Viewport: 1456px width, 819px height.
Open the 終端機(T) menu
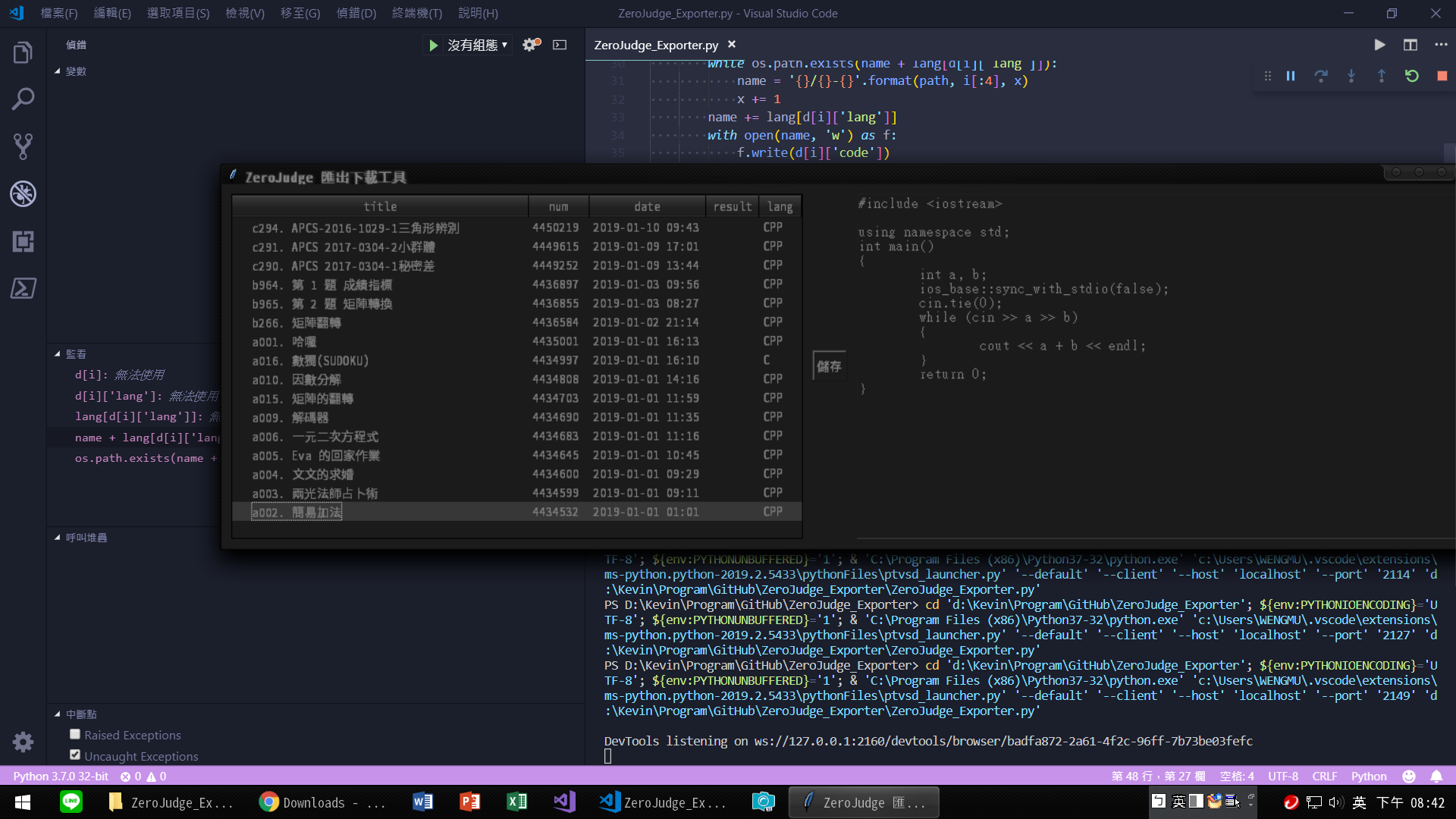[x=416, y=13]
